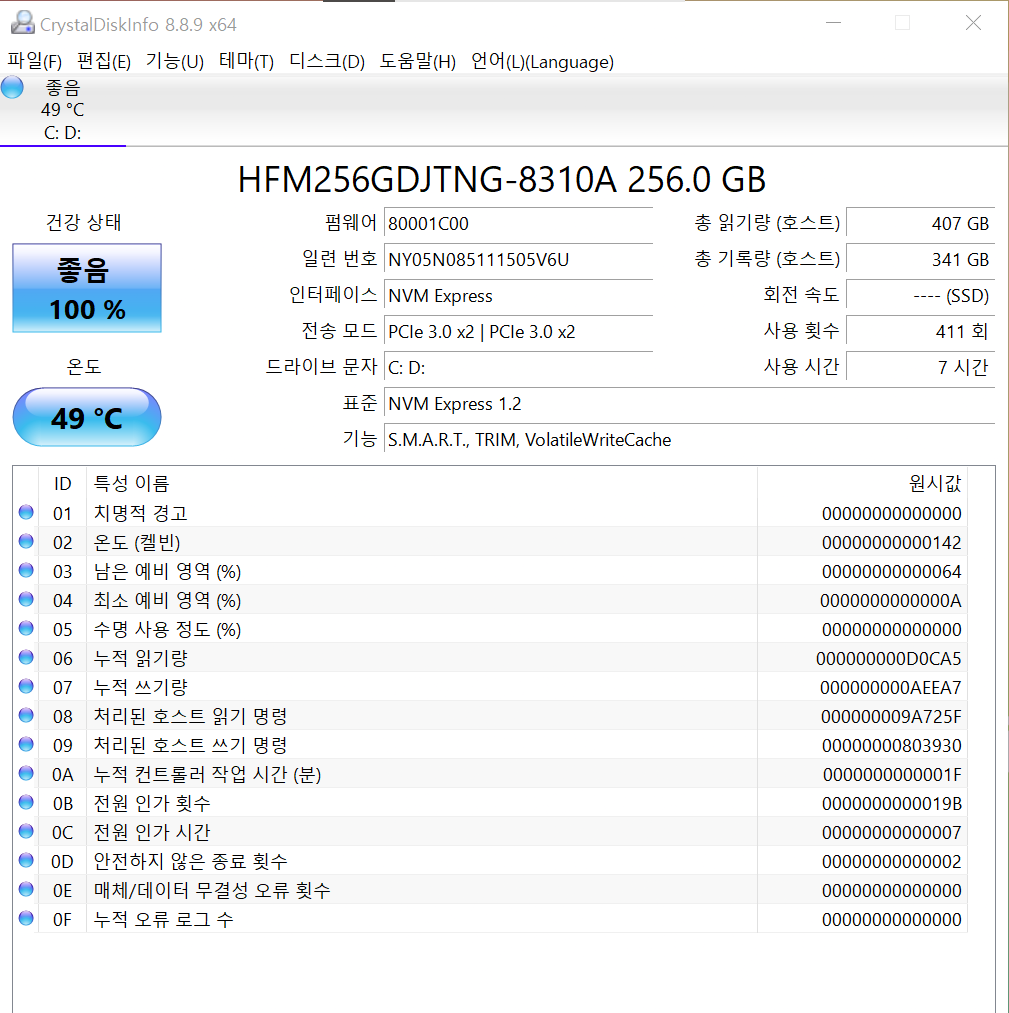Click raw value 000000000019B

click(891, 804)
